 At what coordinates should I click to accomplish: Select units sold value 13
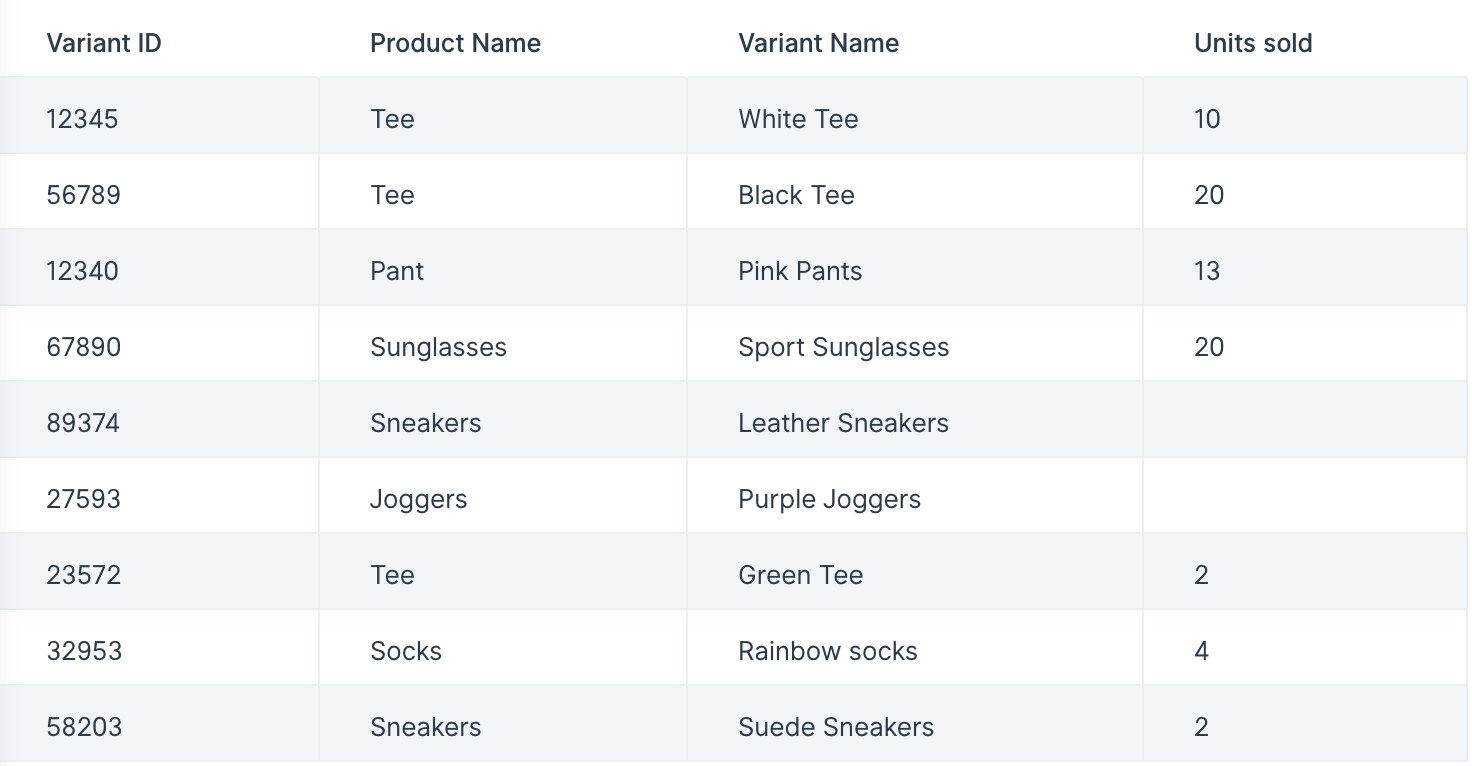(1207, 271)
